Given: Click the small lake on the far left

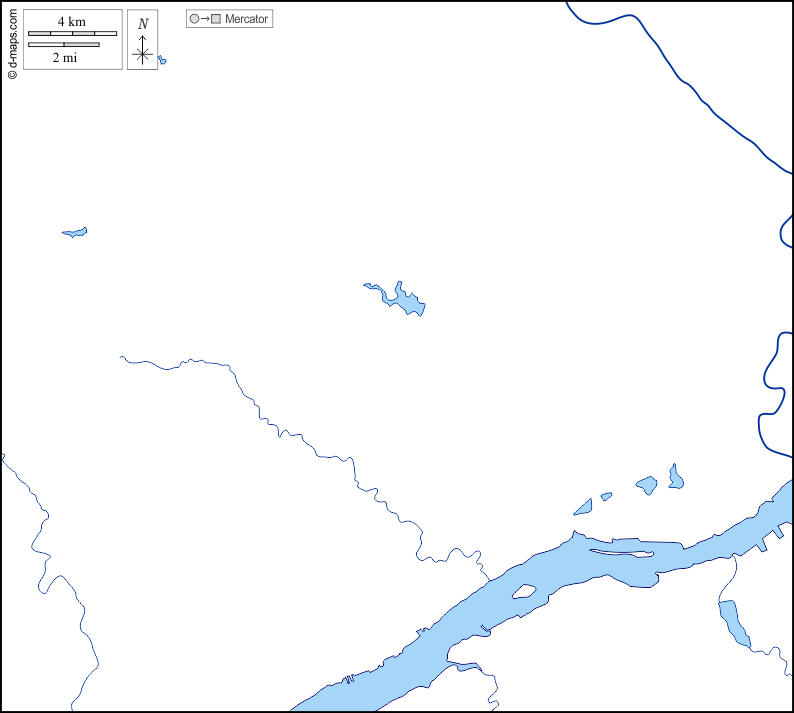Looking at the screenshot, I should pos(75,233).
